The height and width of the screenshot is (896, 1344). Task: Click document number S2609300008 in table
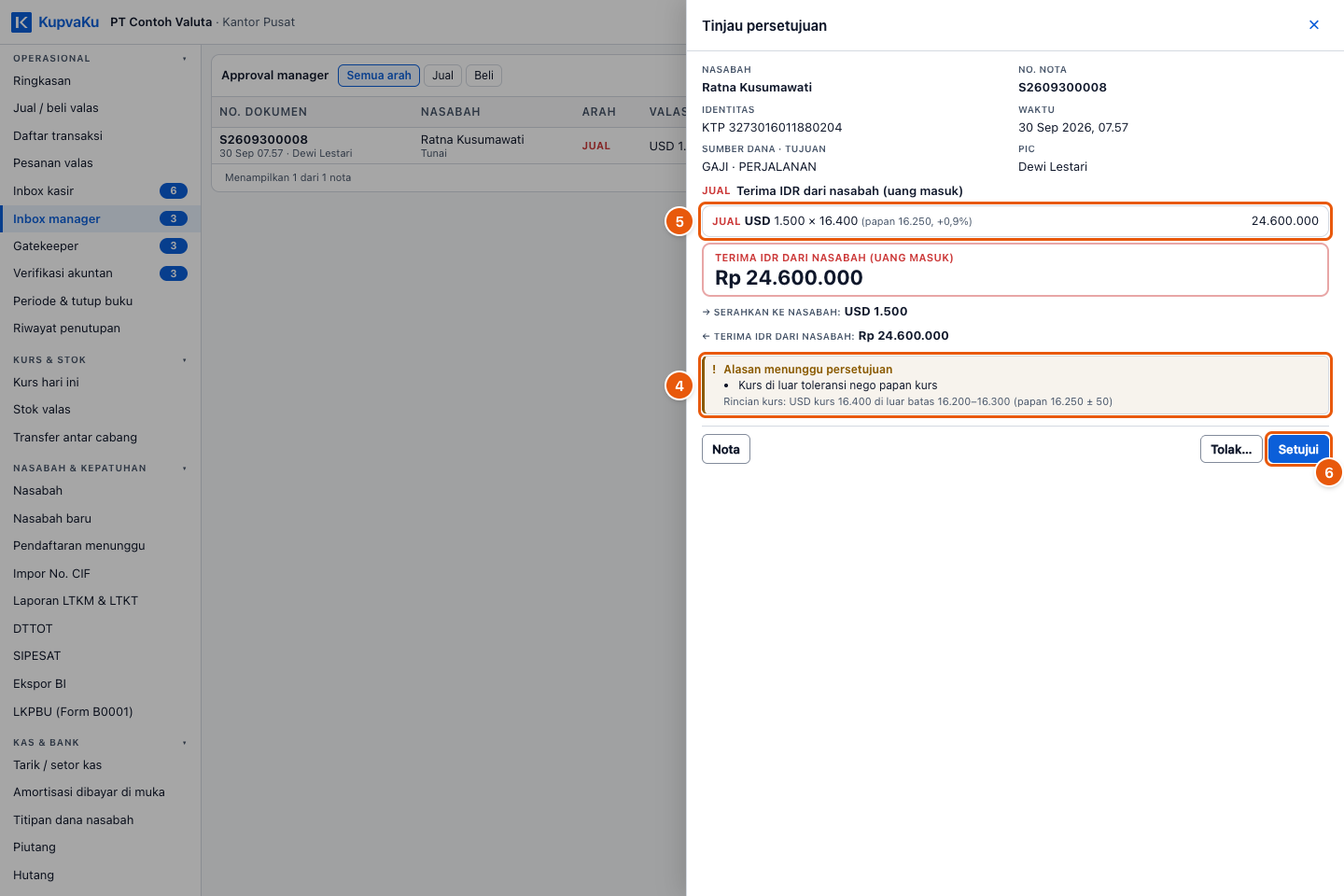(263, 140)
